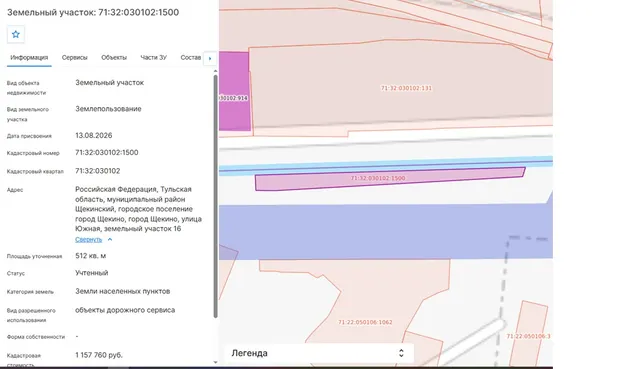Toggle Легенда up-down arrows
Viewport: 640px width, 369px height.
pyautogui.click(x=401, y=353)
